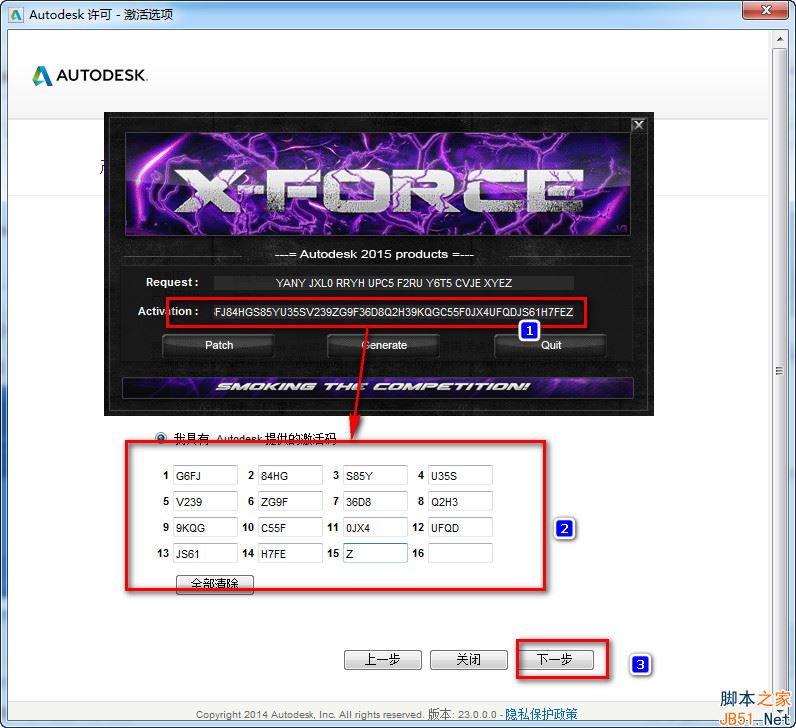Close the Autodesk licensing window
Viewport: 796px width, 728px height.
[x=766, y=10]
